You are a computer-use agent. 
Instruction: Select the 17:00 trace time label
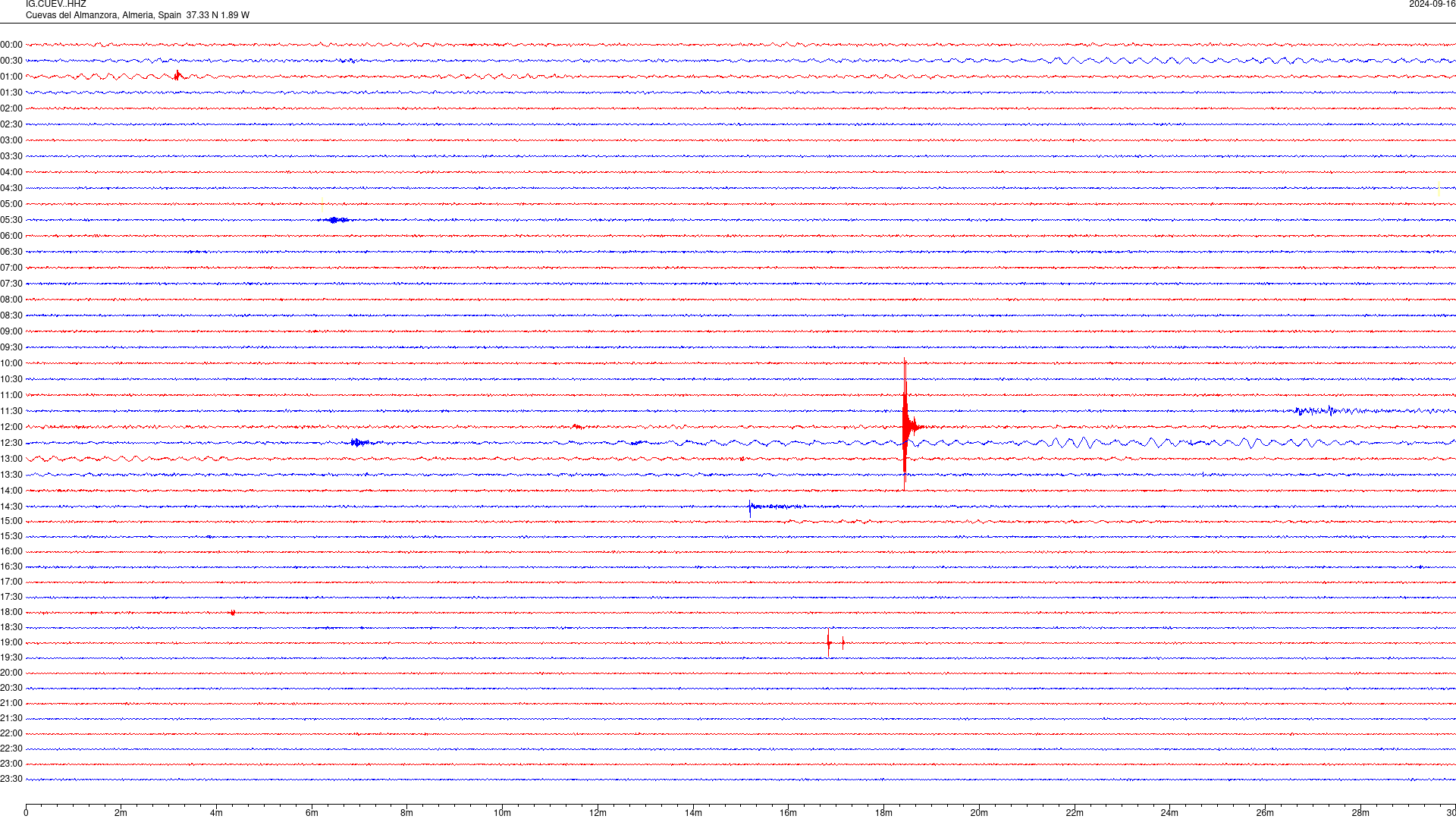pyautogui.click(x=11, y=582)
